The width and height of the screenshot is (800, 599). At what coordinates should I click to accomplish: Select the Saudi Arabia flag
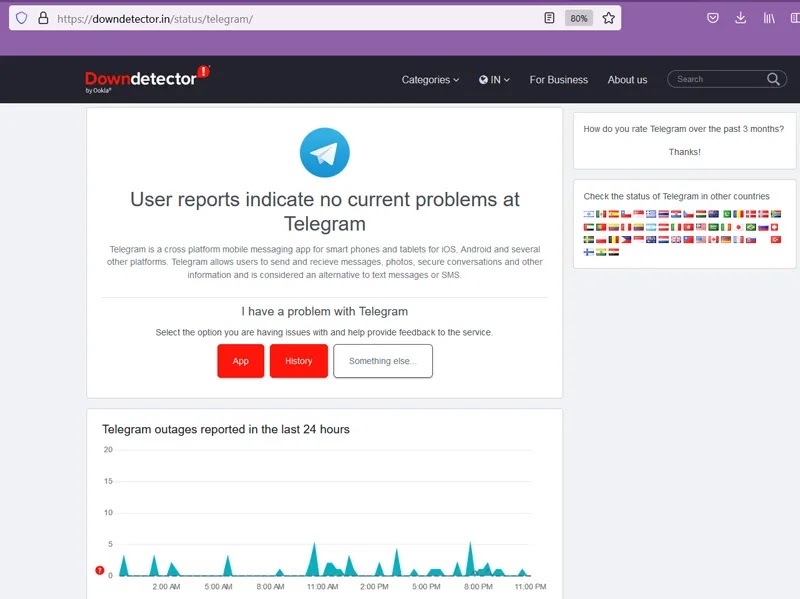click(x=713, y=227)
